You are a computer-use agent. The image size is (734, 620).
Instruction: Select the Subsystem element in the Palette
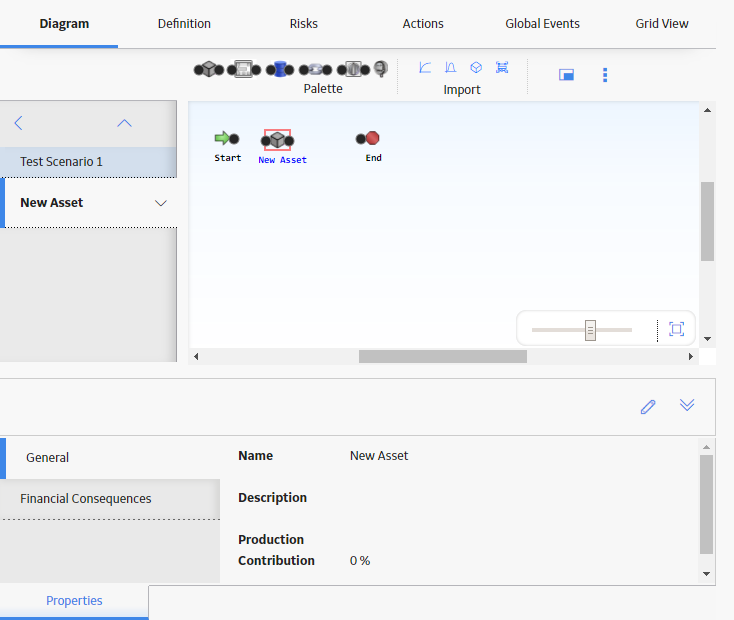click(243, 69)
